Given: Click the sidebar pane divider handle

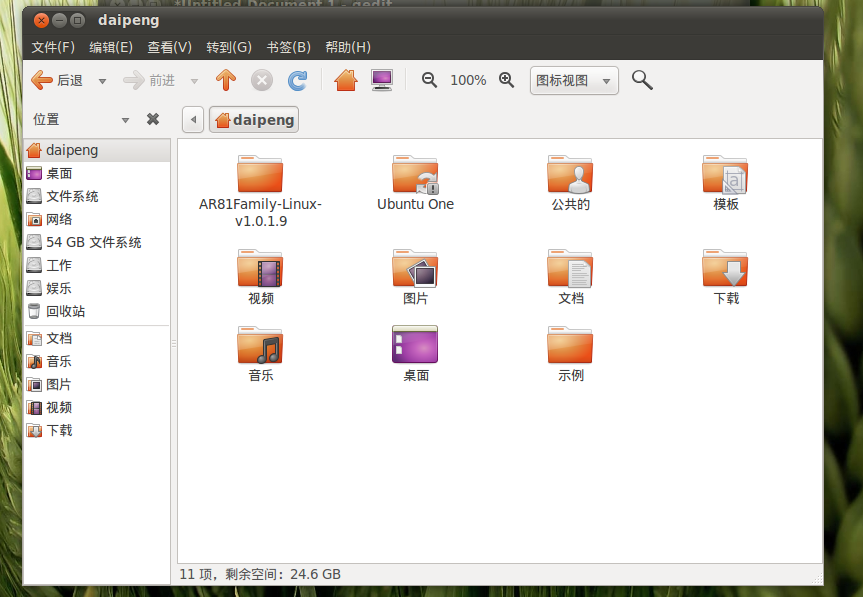Looking at the screenshot, I should coord(174,344).
